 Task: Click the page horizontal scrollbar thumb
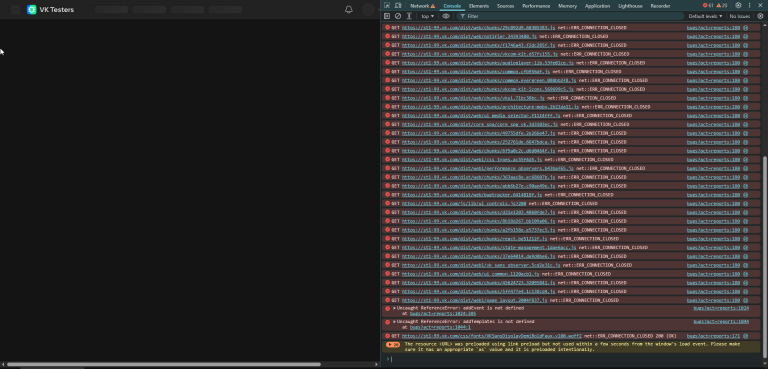(x=164, y=364)
